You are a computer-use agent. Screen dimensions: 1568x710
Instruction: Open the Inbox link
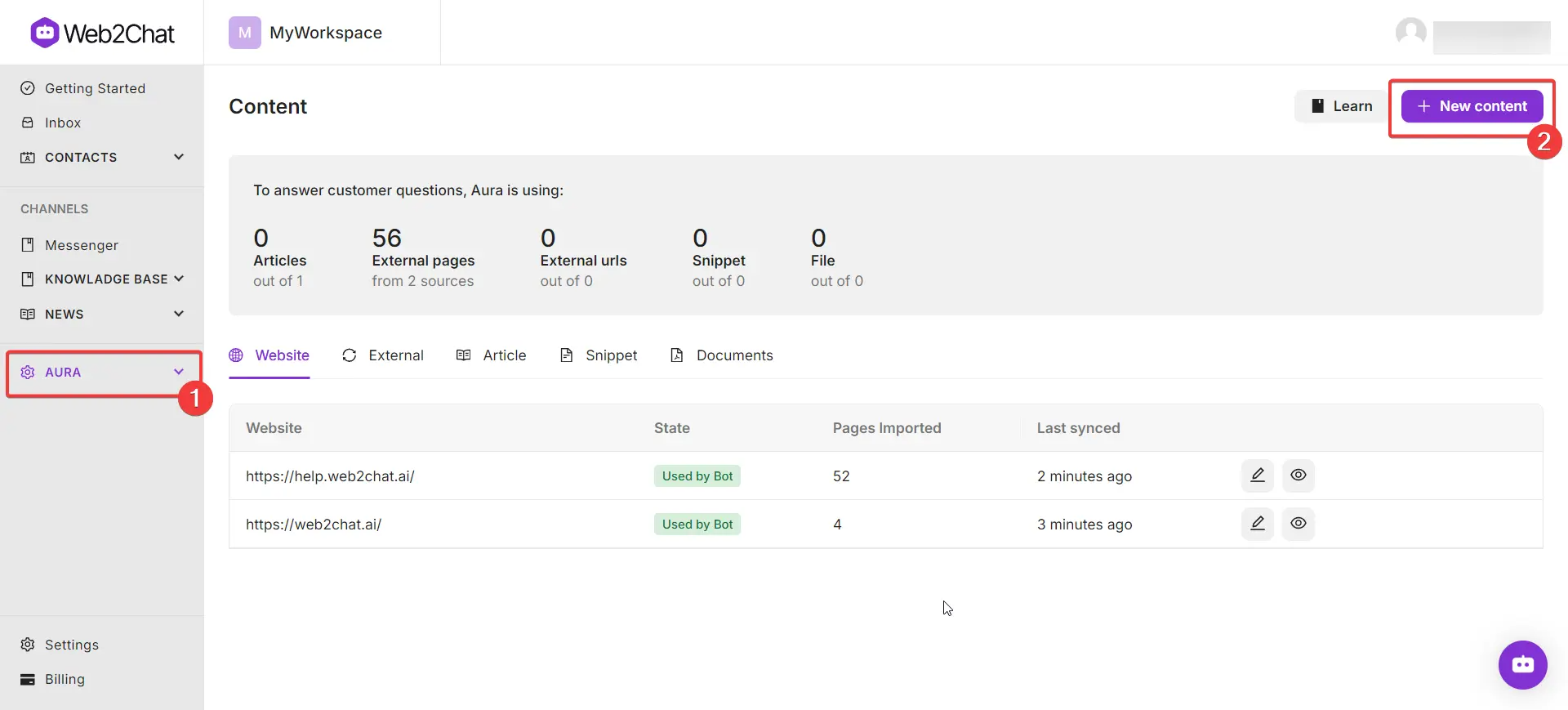(63, 123)
